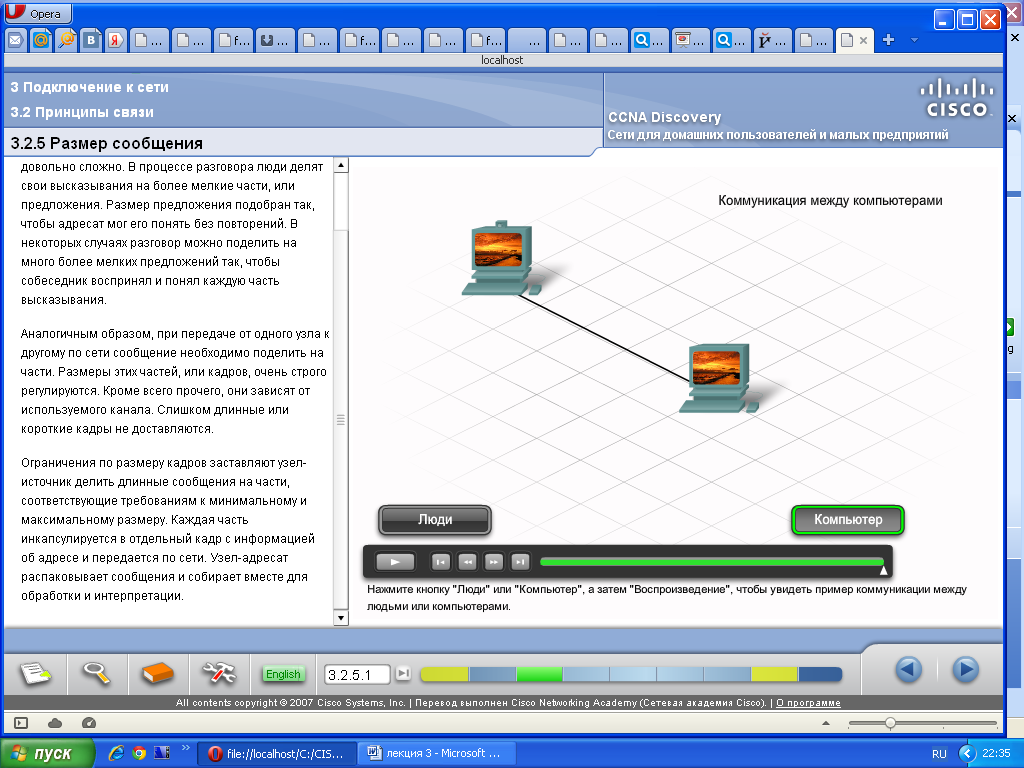Switch to the tab with V logo

coord(772,40)
